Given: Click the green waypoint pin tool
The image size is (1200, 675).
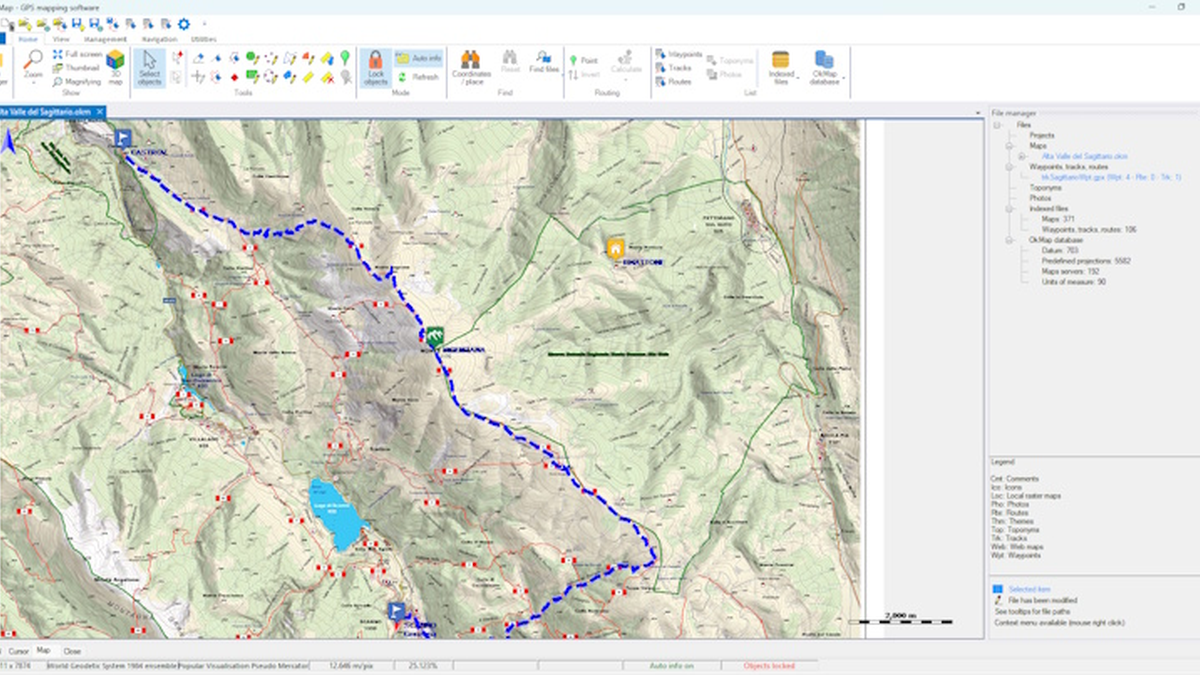Looking at the screenshot, I should coord(345,57).
